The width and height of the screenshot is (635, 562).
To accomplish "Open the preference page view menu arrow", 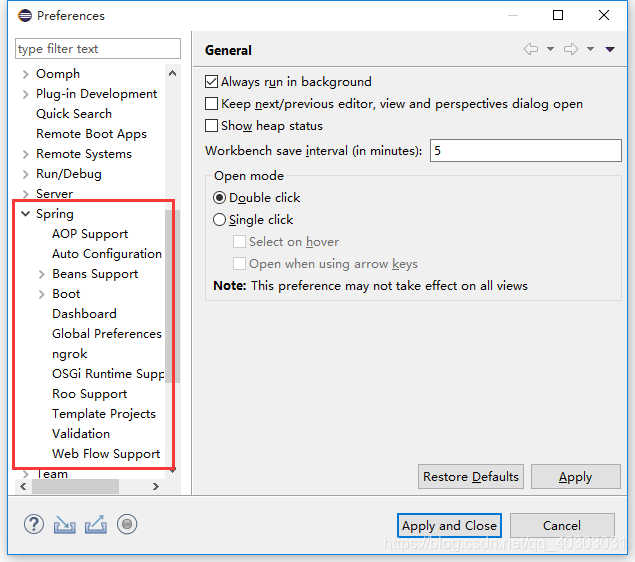I will click(610, 49).
